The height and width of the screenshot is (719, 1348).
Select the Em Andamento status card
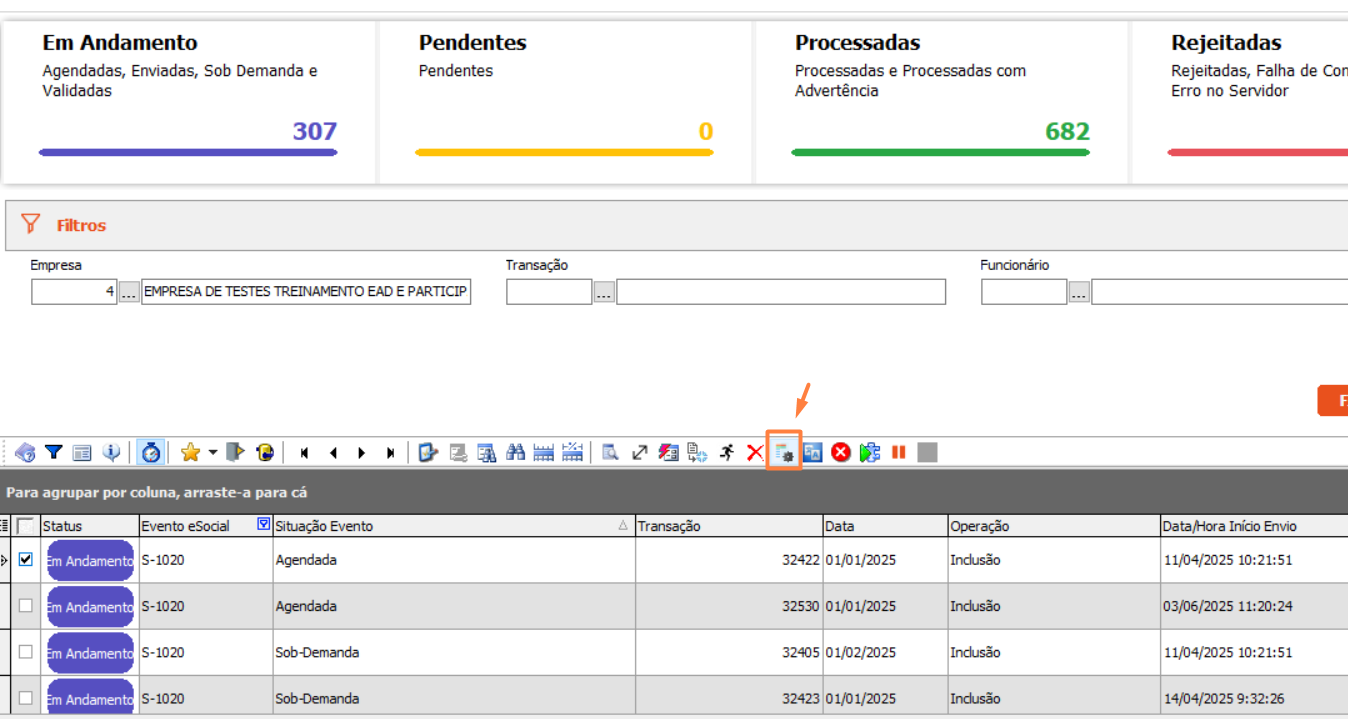point(188,100)
